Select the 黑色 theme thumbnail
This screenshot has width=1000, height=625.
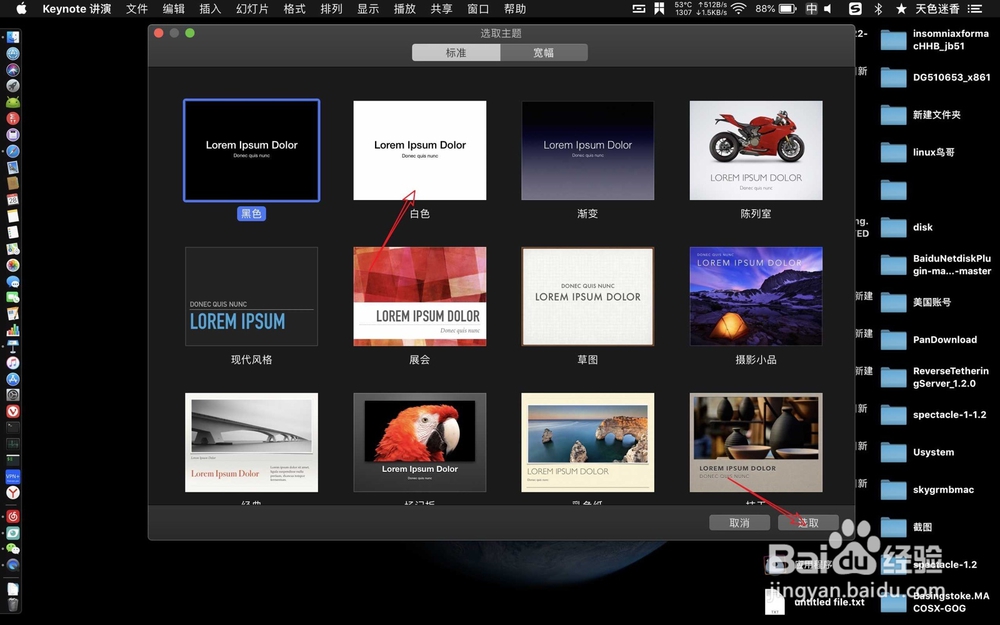click(x=251, y=151)
